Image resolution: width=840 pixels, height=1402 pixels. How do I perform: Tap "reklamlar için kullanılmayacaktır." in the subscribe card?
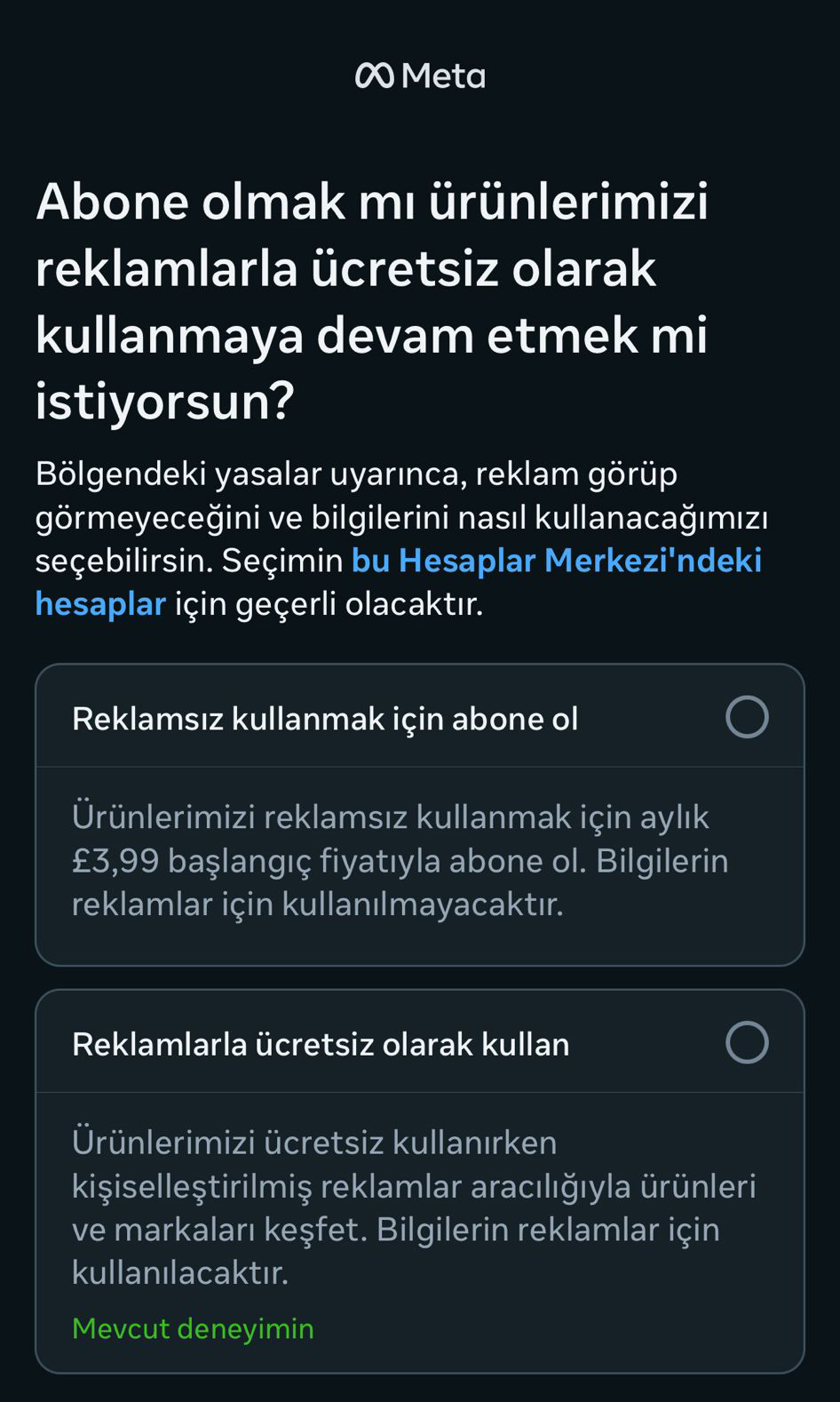(317, 904)
